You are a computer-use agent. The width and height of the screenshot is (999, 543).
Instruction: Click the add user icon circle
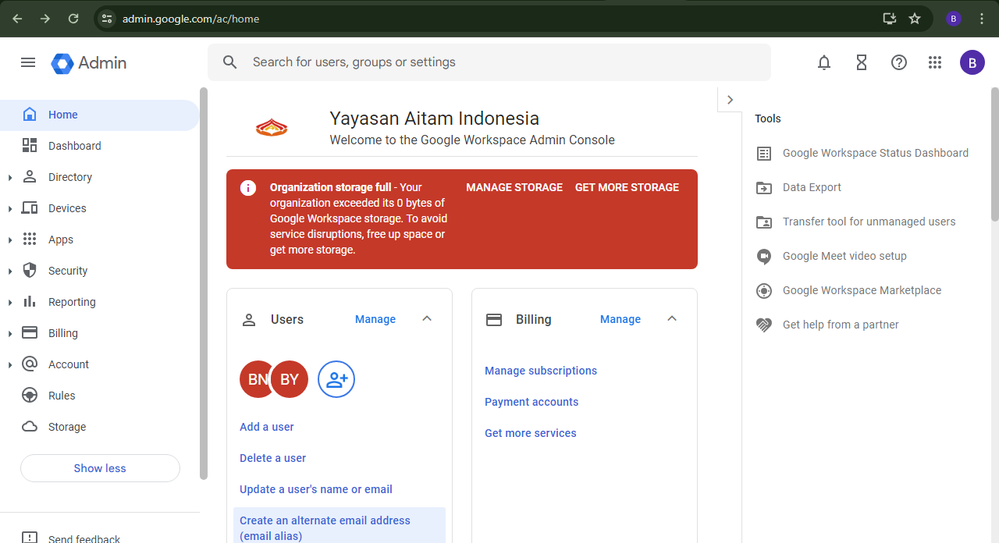336,379
